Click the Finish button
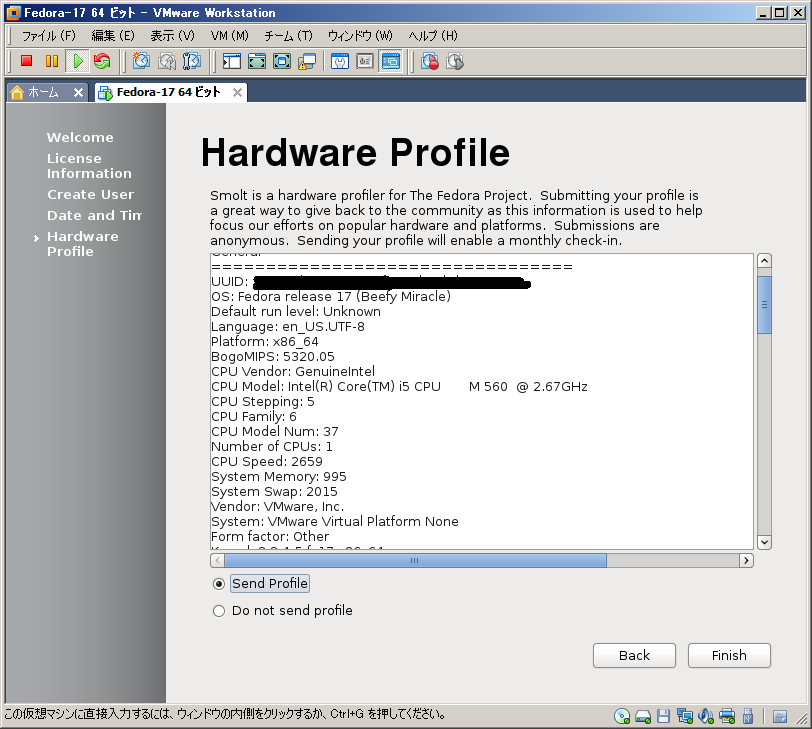The image size is (812, 729). coord(729,656)
